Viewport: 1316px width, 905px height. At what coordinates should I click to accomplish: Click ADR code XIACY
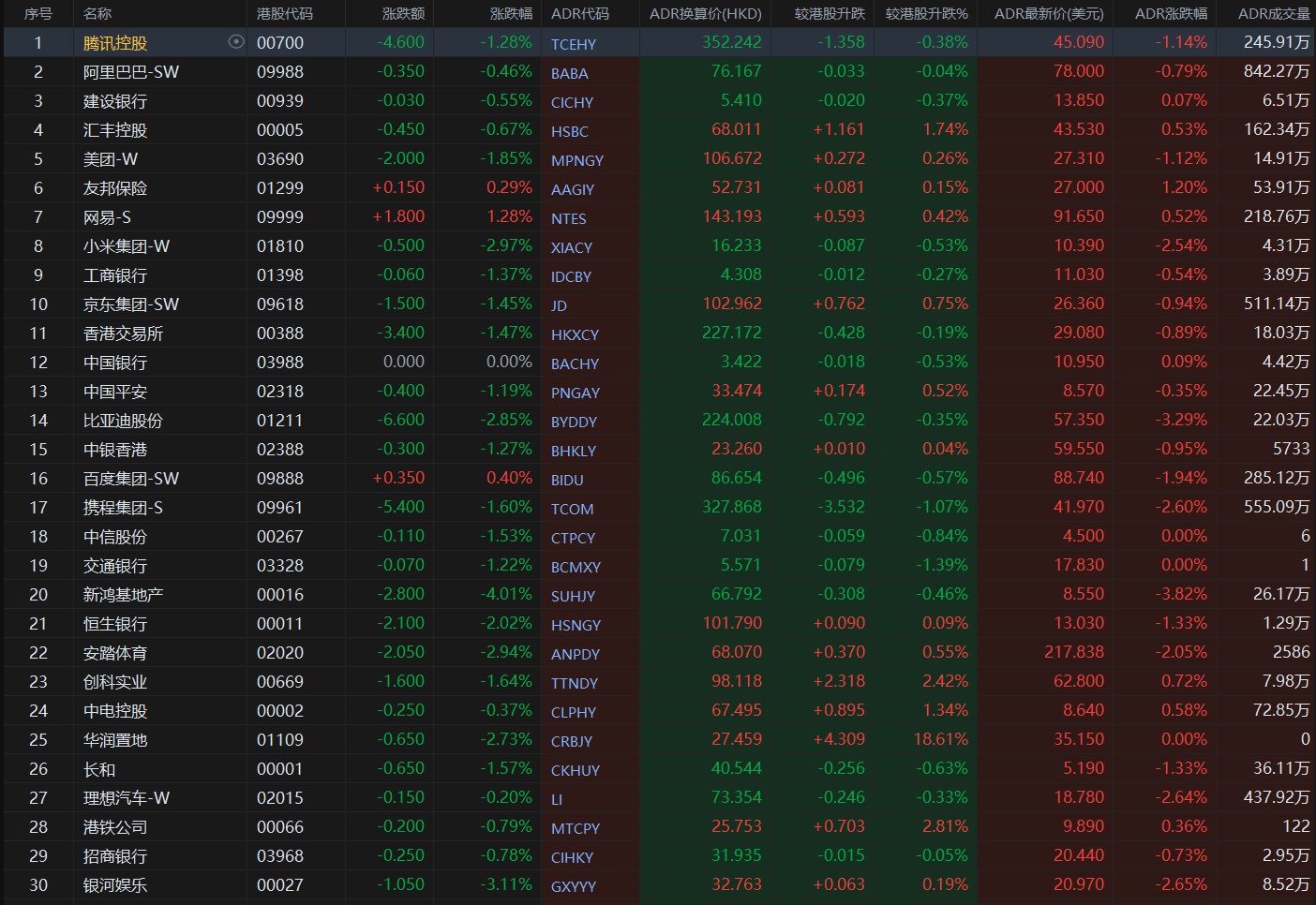coord(572,247)
